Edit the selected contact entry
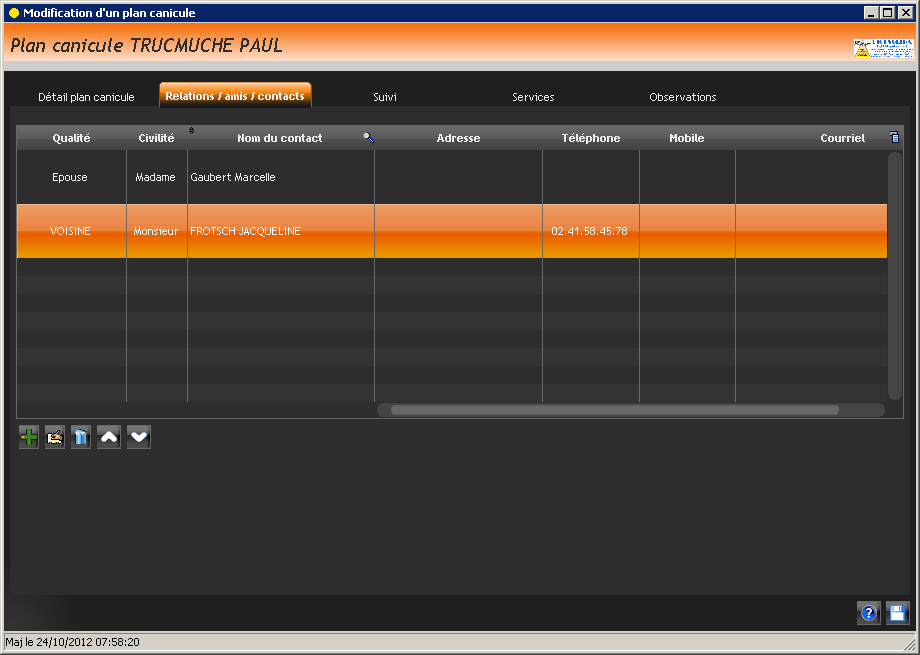The image size is (920, 655). click(55, 437)
